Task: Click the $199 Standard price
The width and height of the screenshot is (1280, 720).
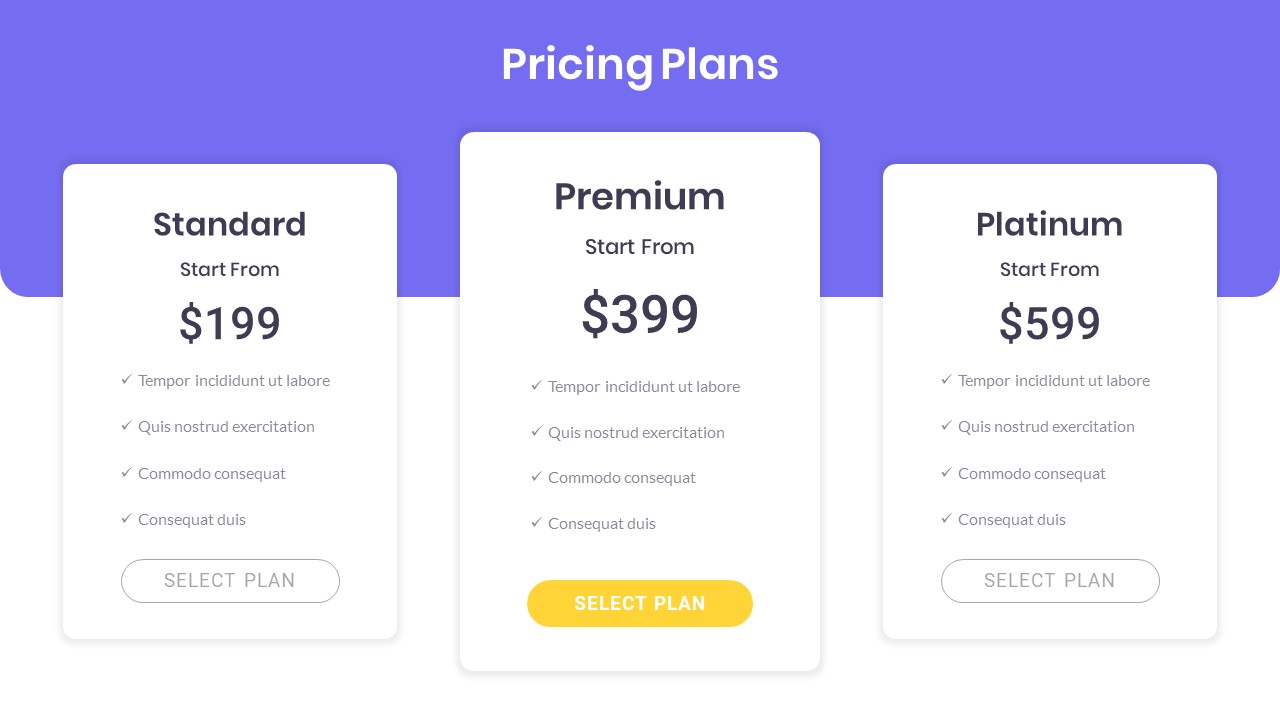Action: 230,324
